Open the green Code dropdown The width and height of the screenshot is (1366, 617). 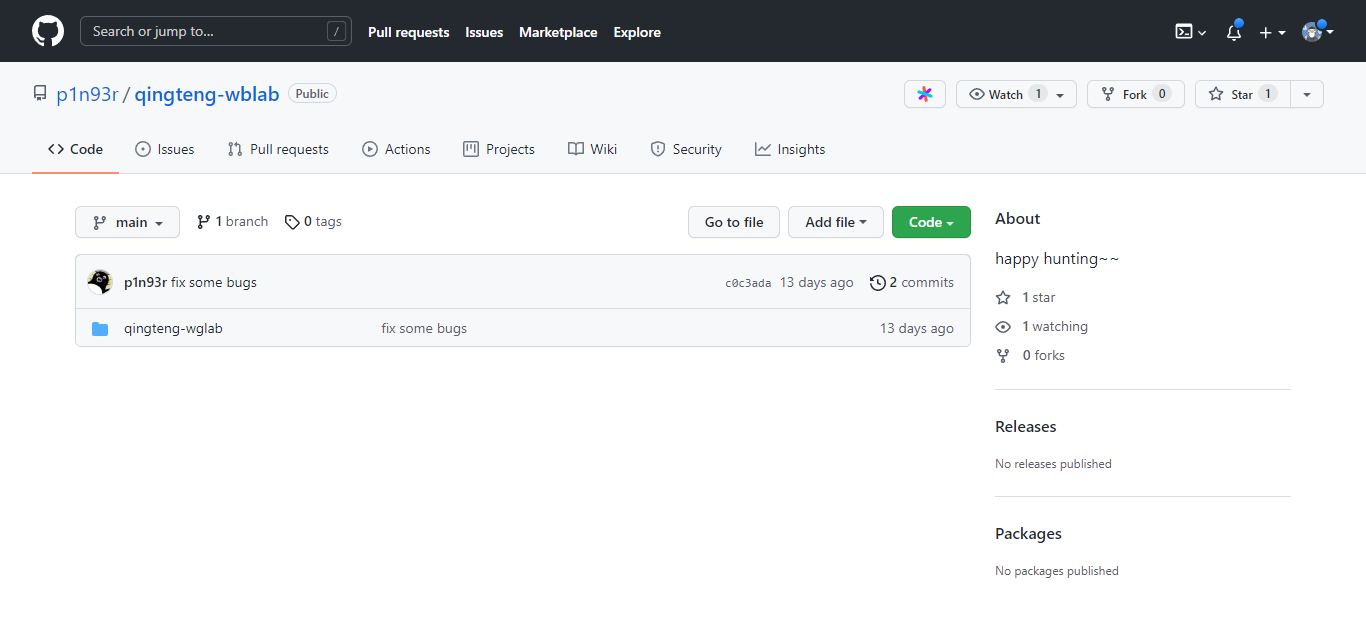click(x=931, y=222)
